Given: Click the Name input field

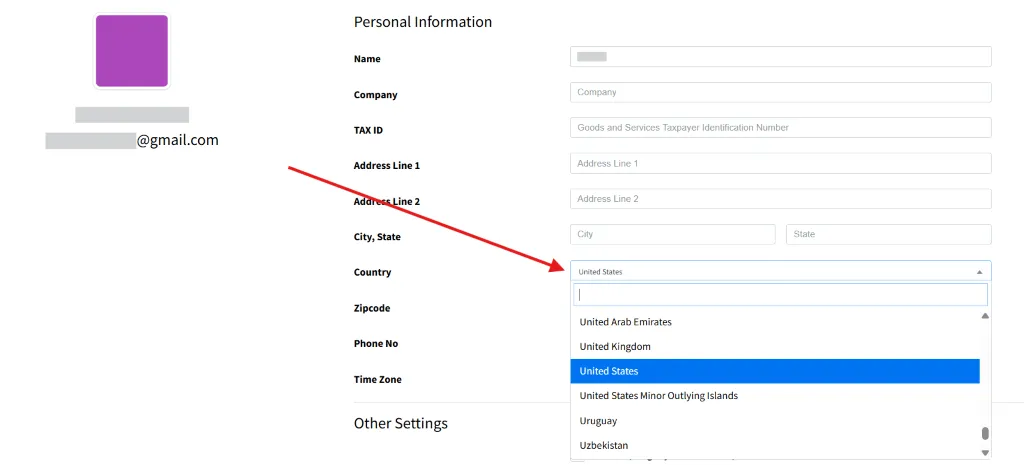Looking at the screenshot, I should [x=780, y=57].
